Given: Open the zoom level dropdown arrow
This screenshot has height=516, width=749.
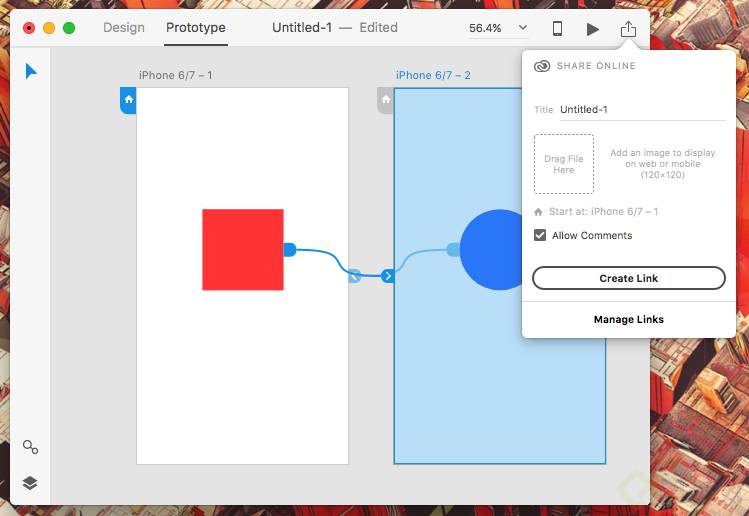Looking at the screenshot, I should 523,28.
